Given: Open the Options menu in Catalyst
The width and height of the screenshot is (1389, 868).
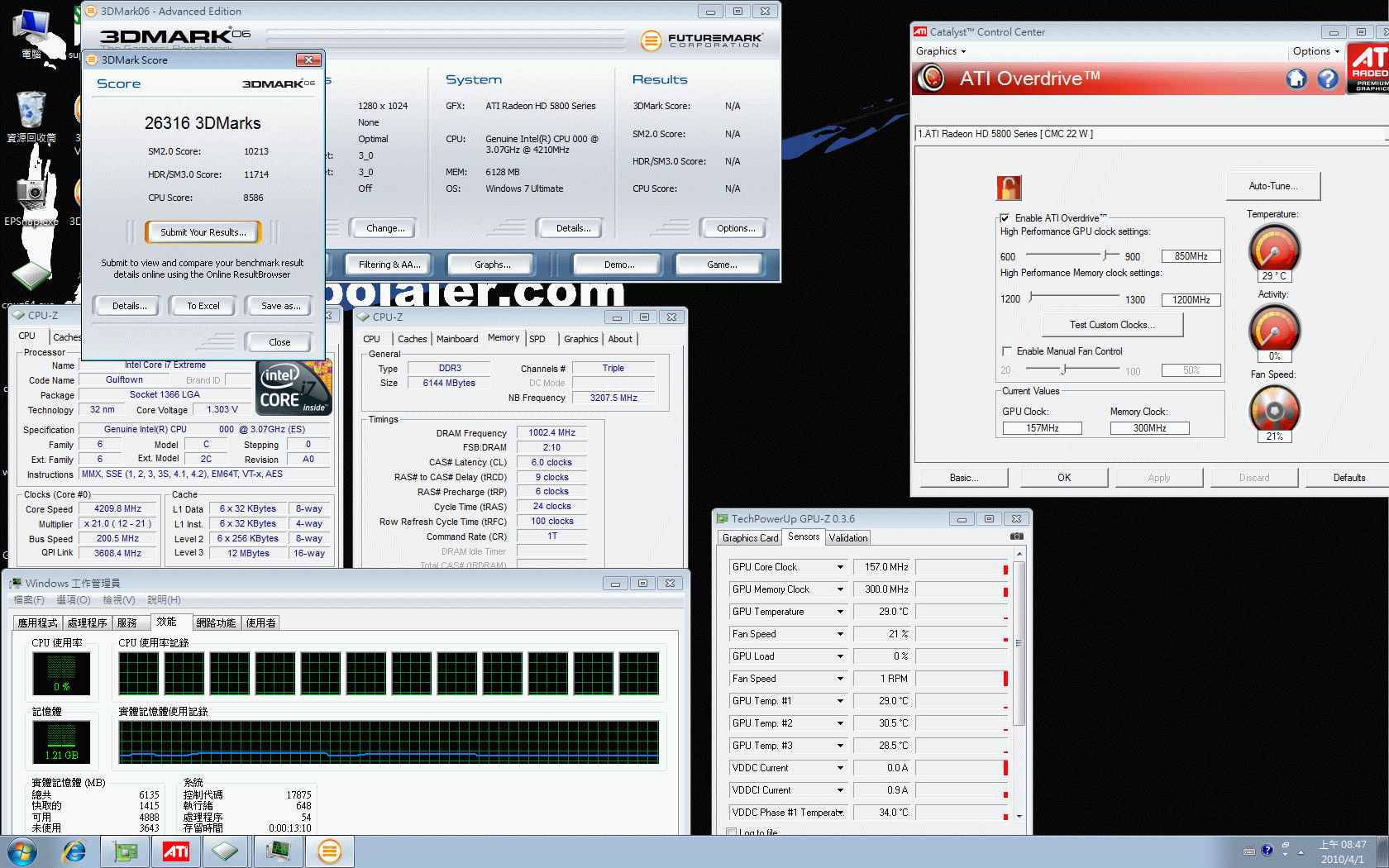Looking at the screenshot, I should [1316, 51].
